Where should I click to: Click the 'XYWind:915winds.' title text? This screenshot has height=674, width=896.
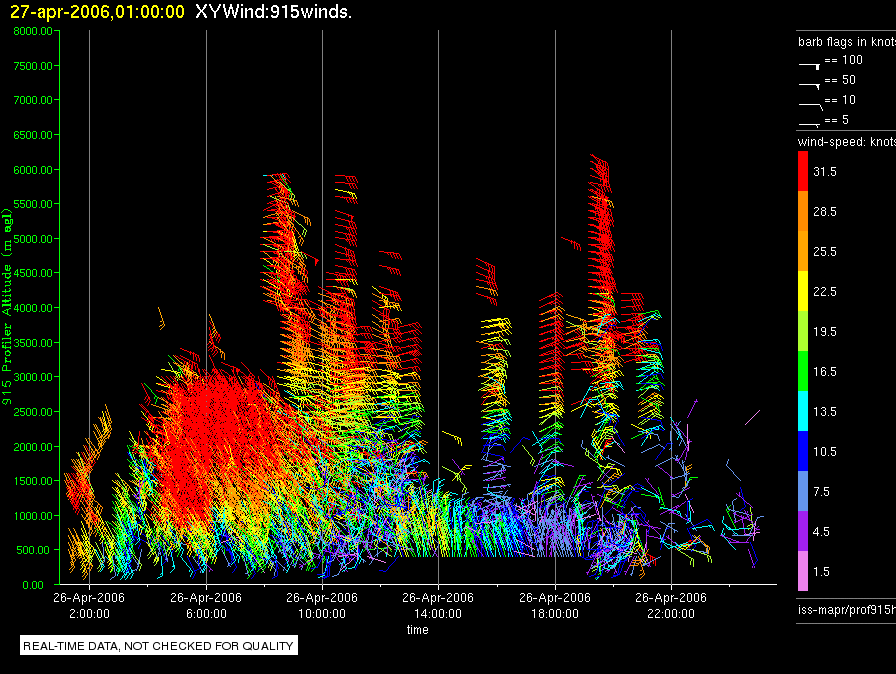pos(273,11)
